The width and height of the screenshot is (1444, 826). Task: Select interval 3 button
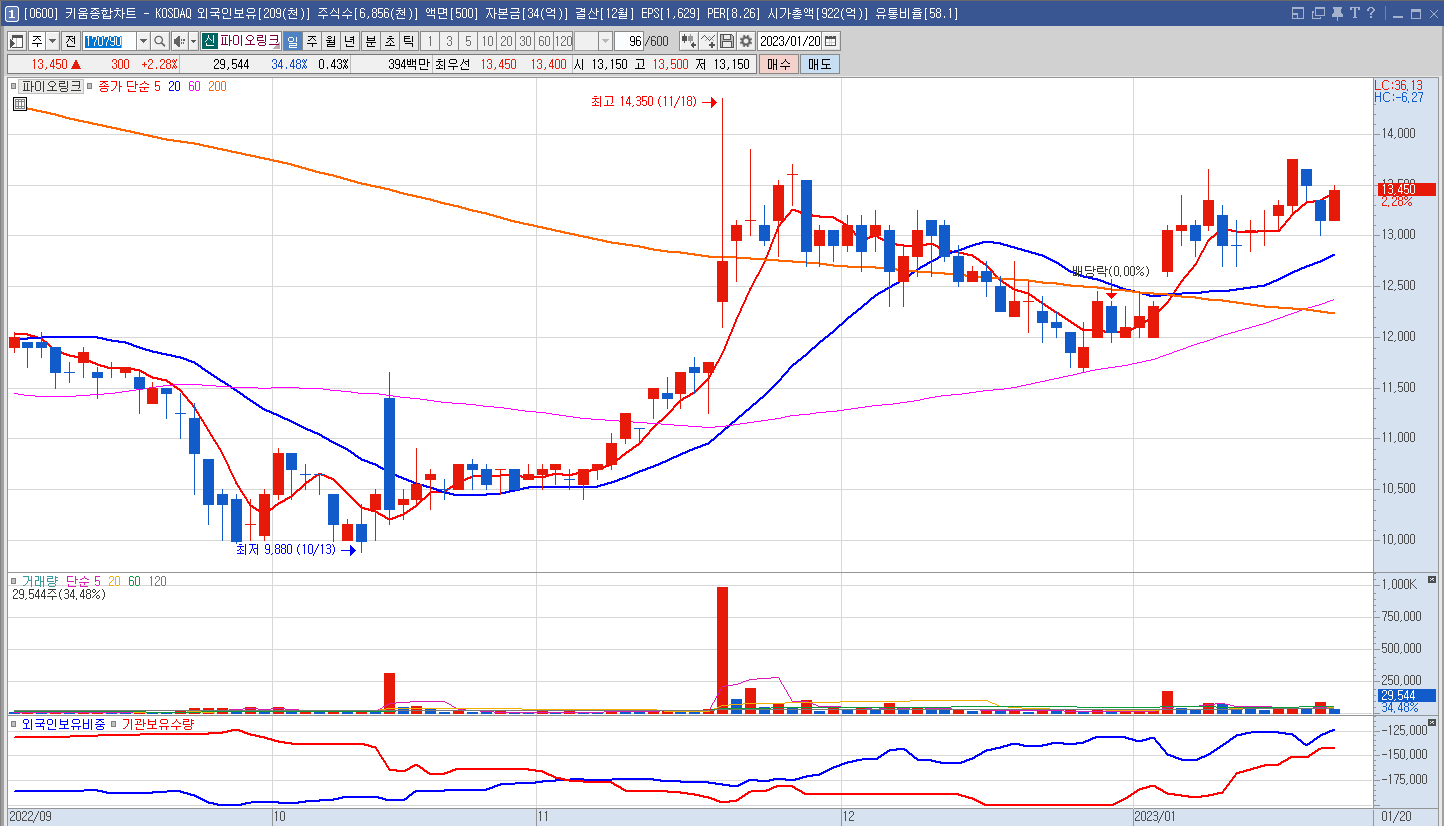click(449, 41)
